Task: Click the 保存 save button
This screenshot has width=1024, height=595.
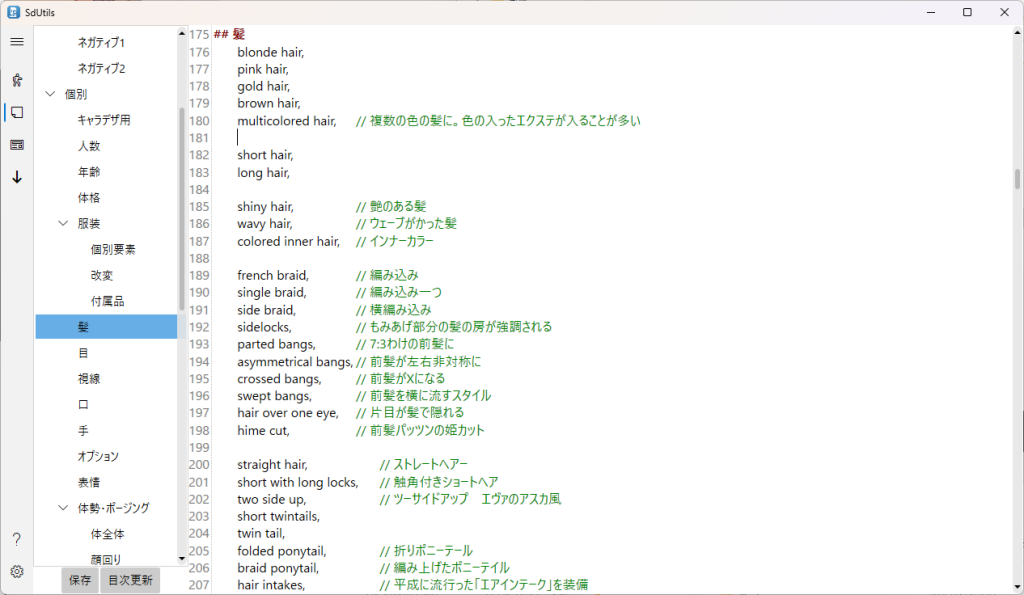Action: [80, 580]
